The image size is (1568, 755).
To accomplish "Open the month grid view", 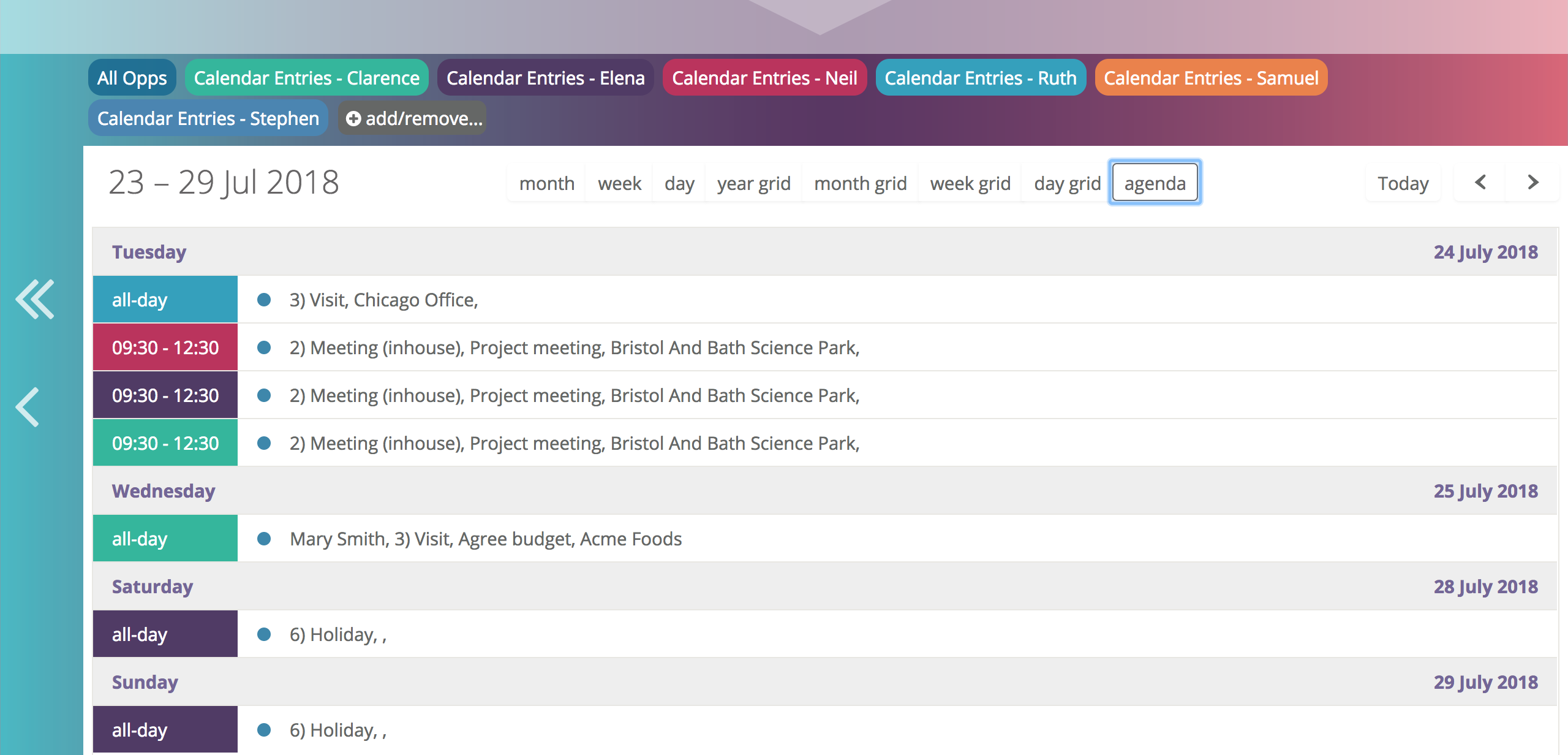I will [860, 182].
